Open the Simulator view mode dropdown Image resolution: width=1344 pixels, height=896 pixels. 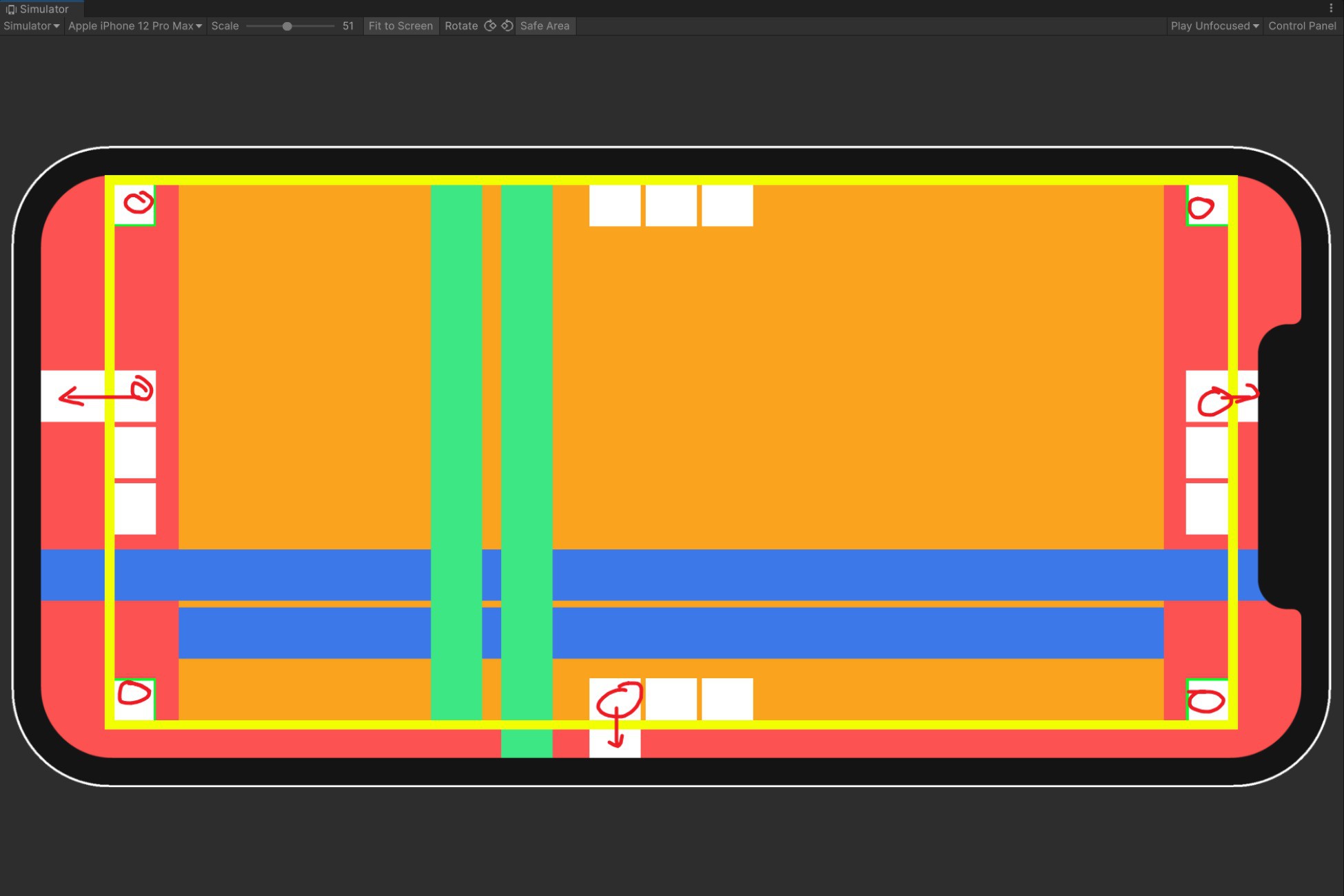click(32, 26)
